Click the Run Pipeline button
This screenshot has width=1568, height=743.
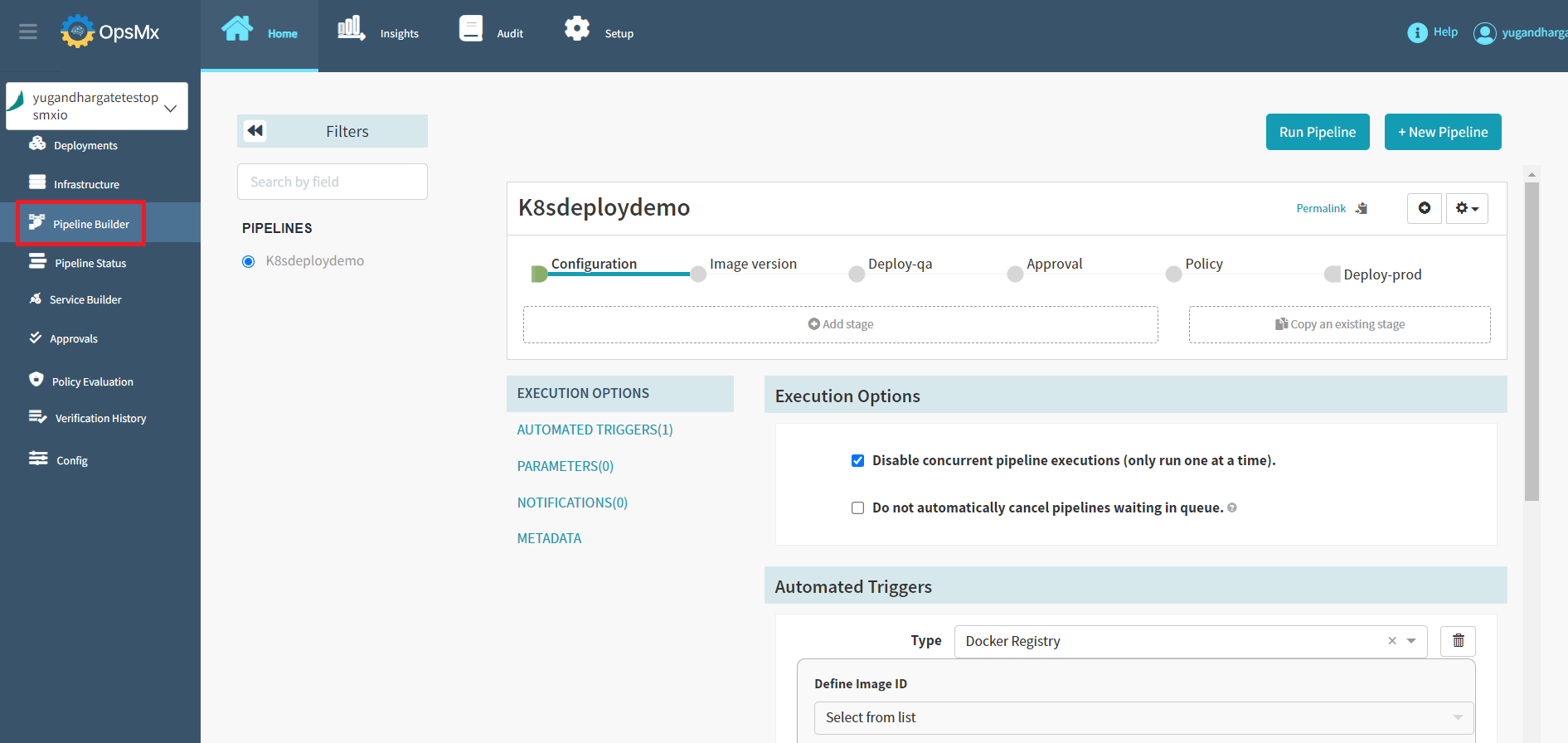click(1317, 132)
